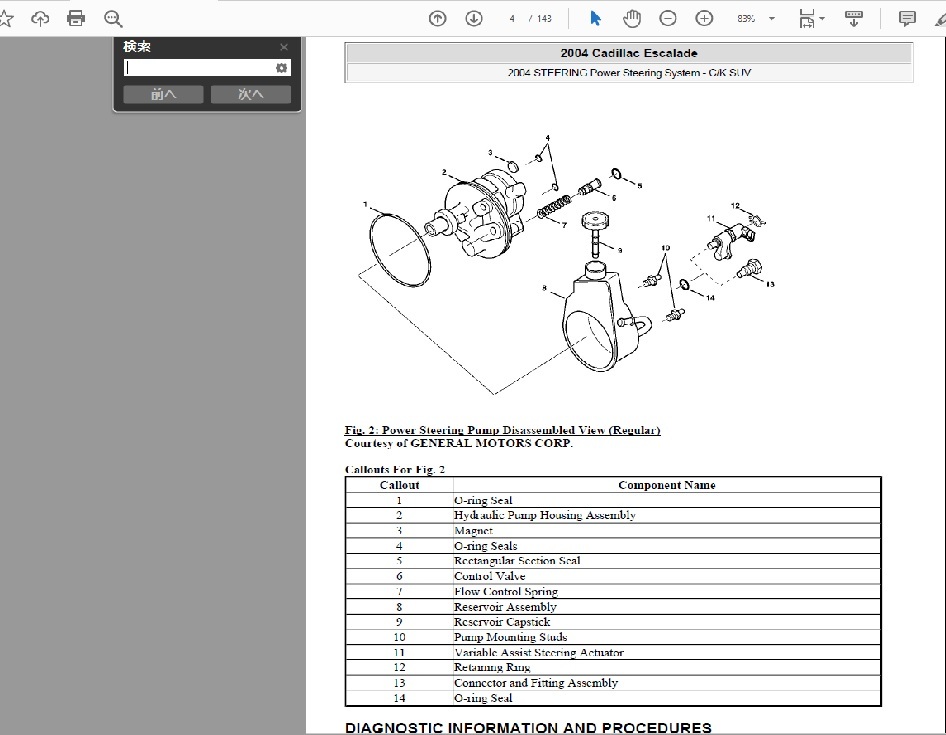Viewport: 946px width, 735px height.
Task: Click the search text input field
Action: [199, 68]
